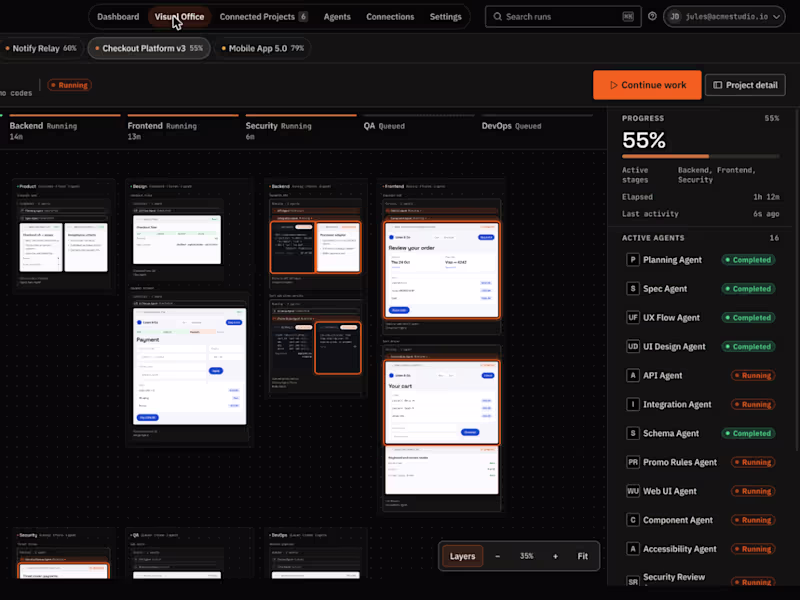Switch to Mobile App 5.0 project
The image size is (800, 600).
(x=263, y=48)
